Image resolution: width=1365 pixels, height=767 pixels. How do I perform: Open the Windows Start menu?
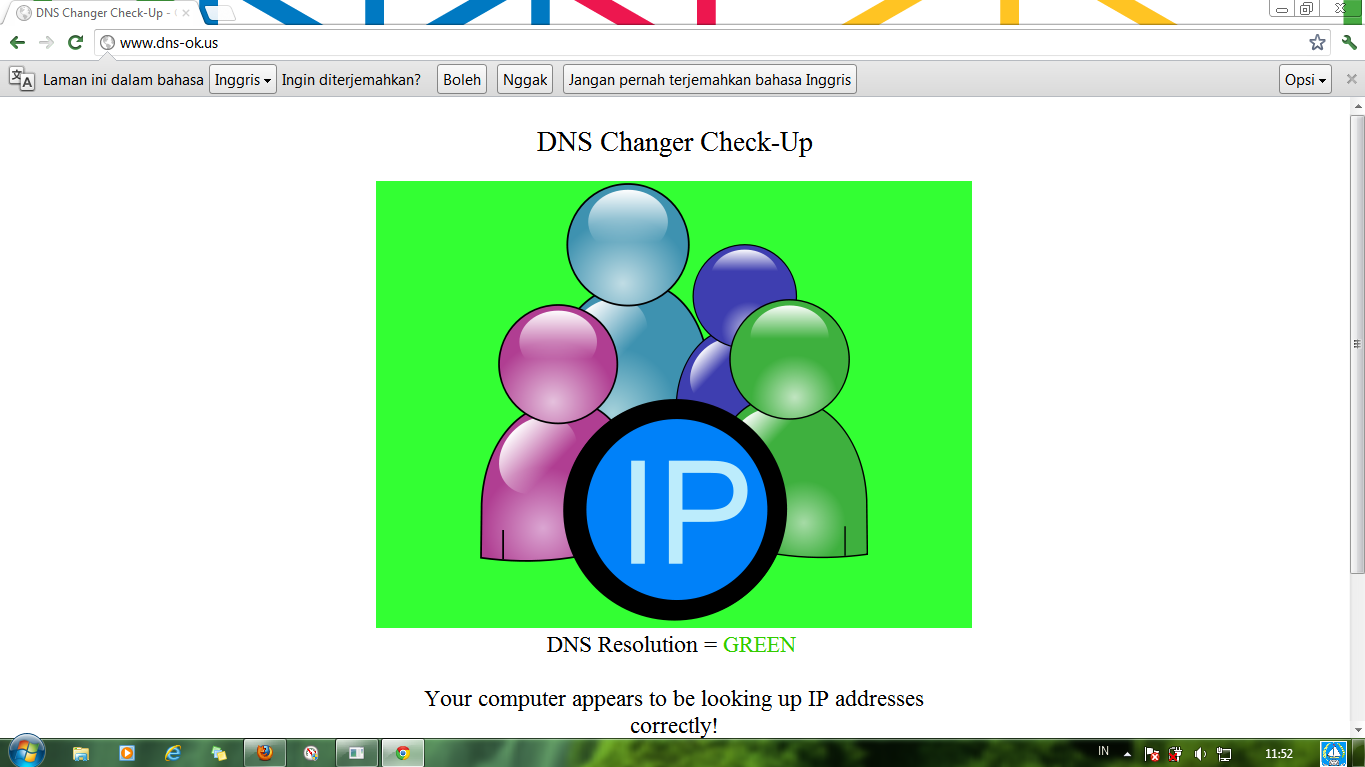pos(26,752)
